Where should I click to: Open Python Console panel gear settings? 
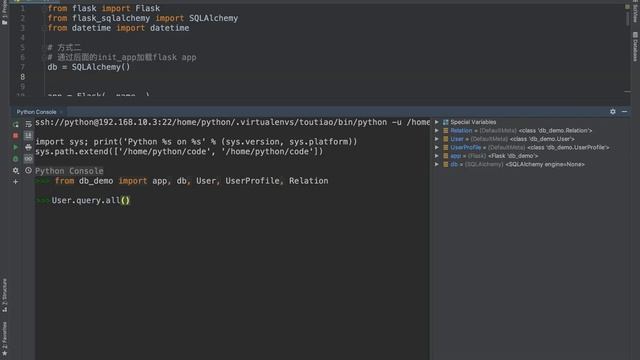(613, 111)
